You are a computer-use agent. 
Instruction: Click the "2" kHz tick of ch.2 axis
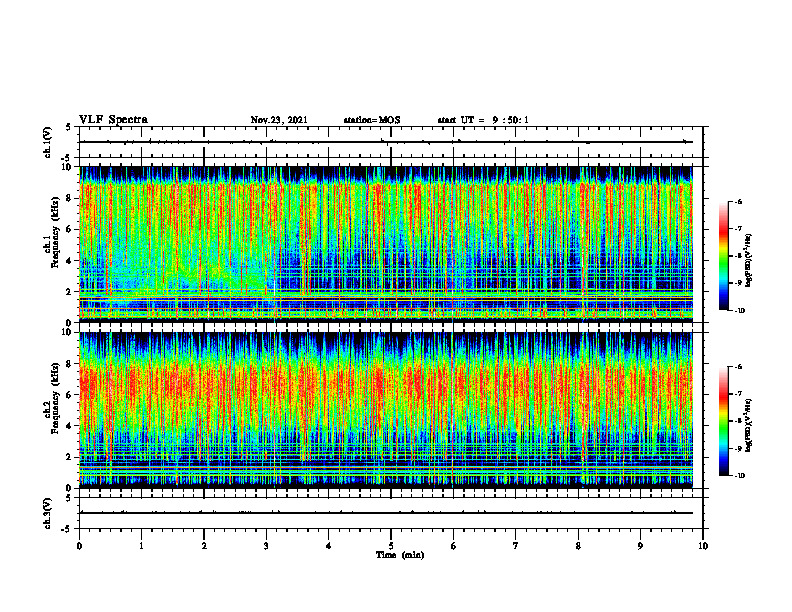(69, 457)
